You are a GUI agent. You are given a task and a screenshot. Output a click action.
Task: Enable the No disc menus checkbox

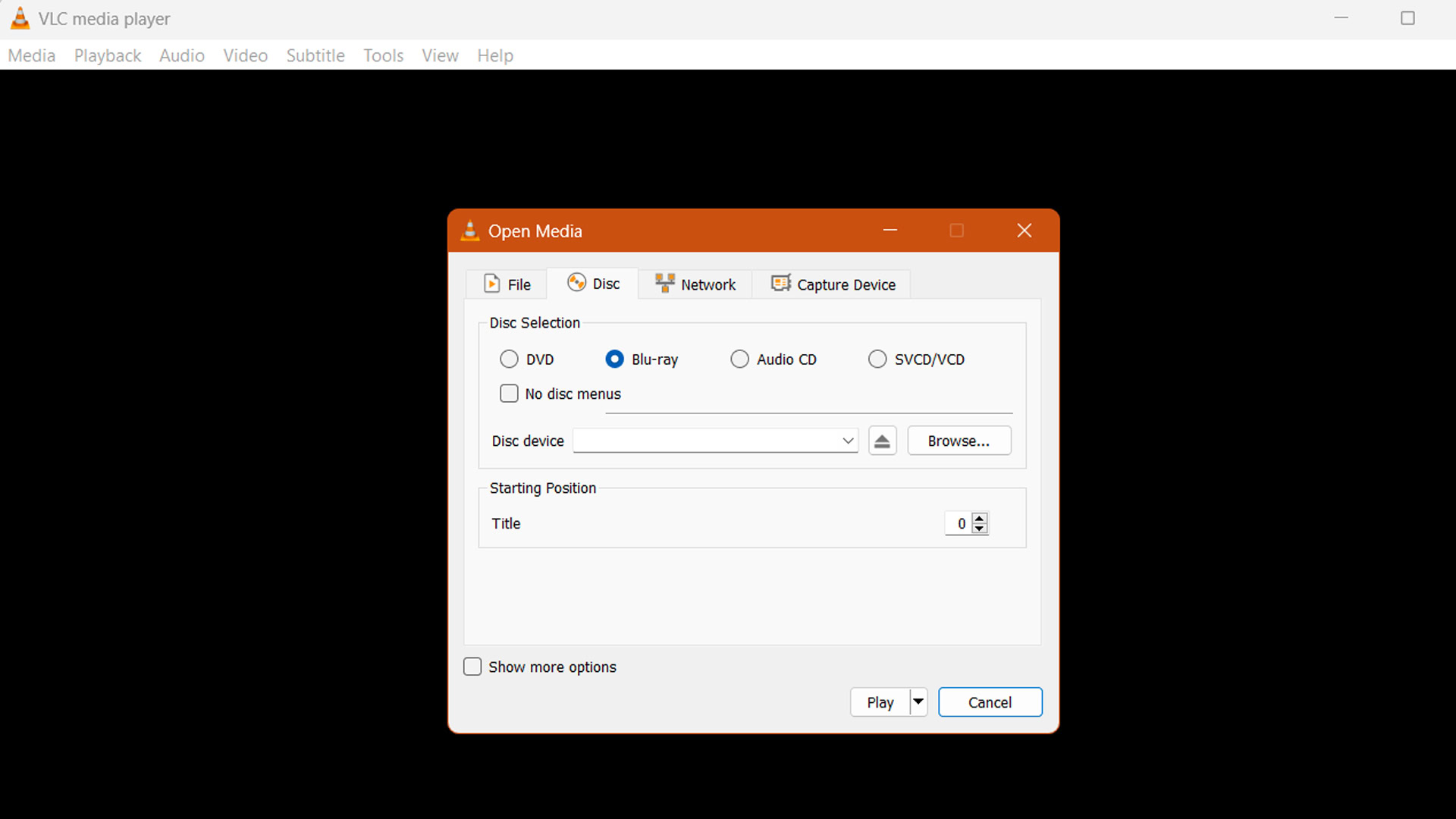tap(509, 393)
